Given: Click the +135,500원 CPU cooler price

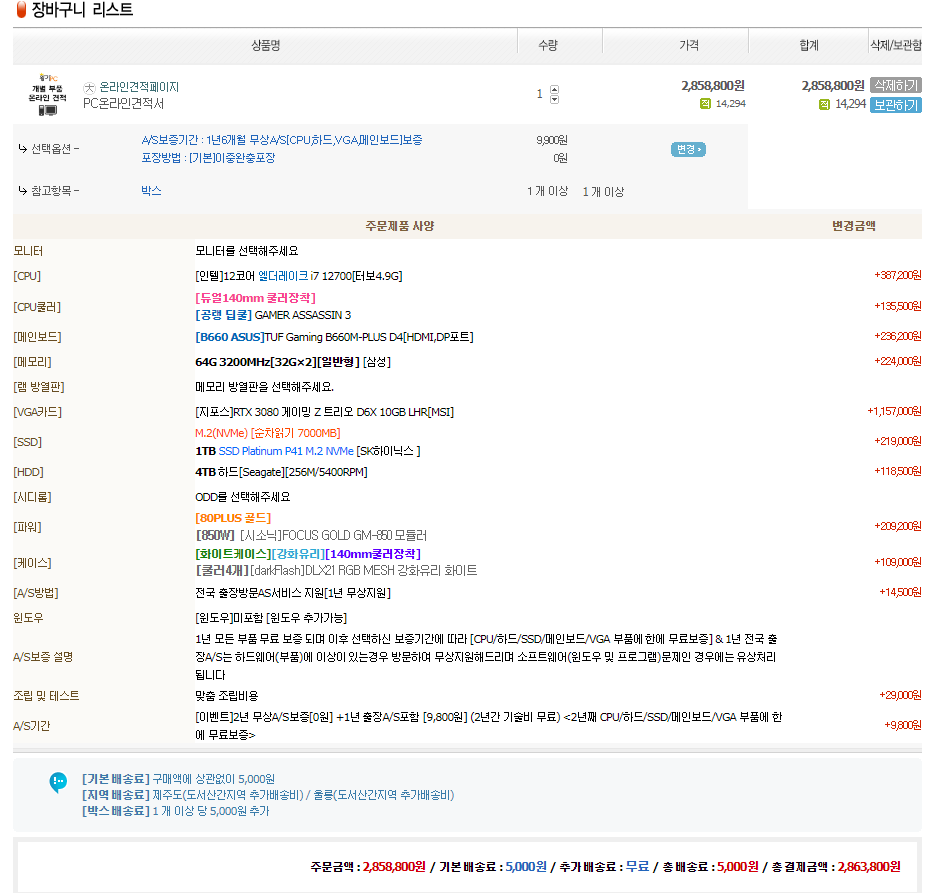Looking at the screenshot, I should click(898, 306).
